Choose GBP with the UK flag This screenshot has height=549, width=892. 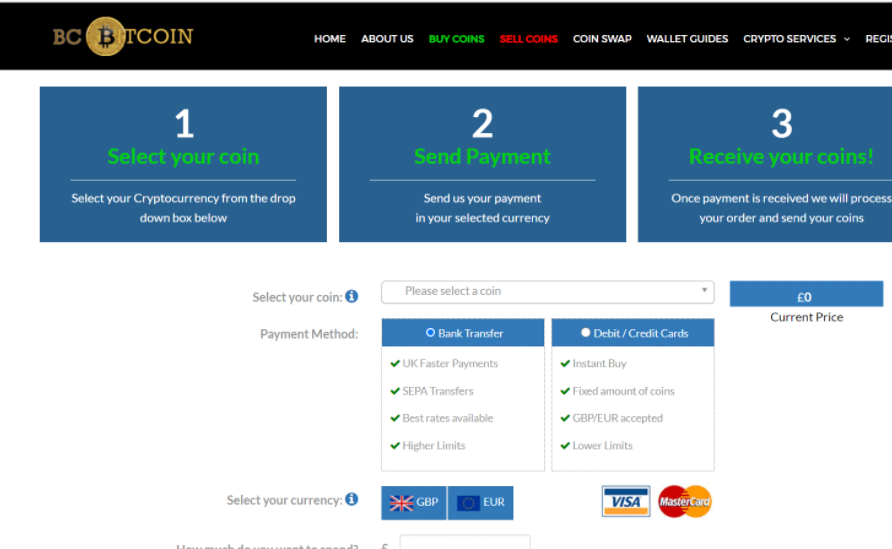coord(413,502)
